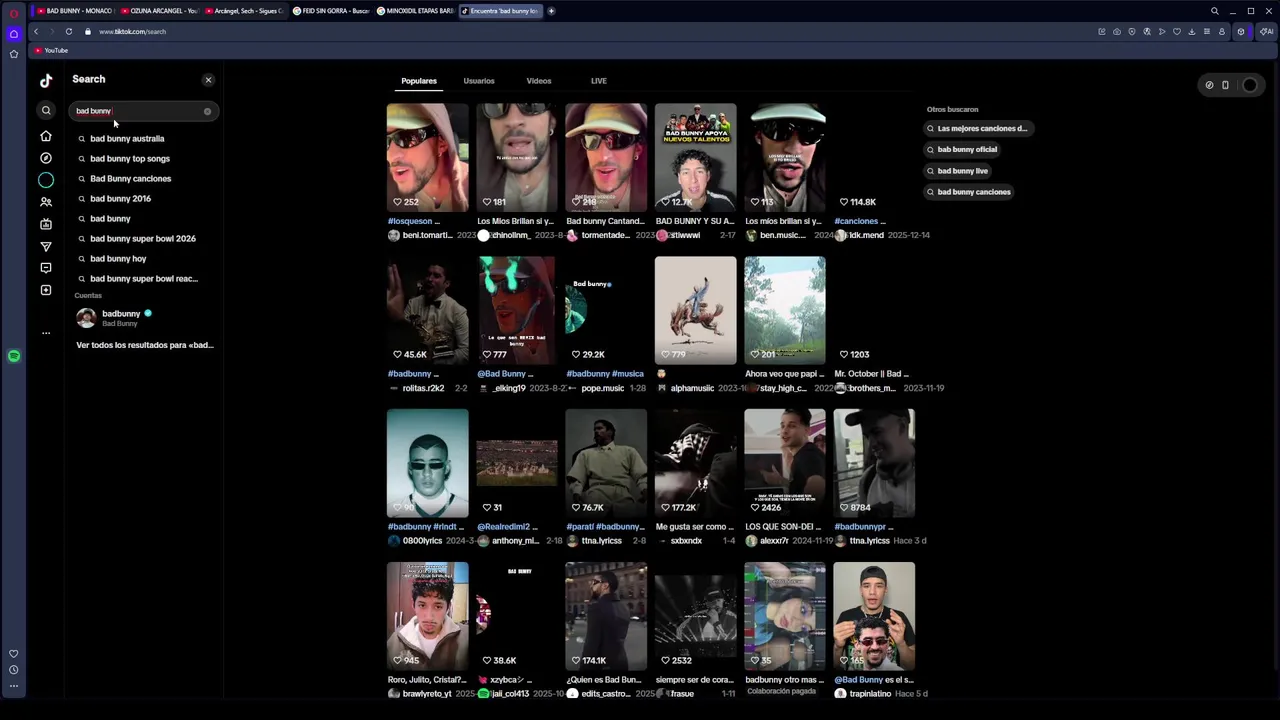
Task: Open Opera sidebar history clock icon
Action: [14, 670]
